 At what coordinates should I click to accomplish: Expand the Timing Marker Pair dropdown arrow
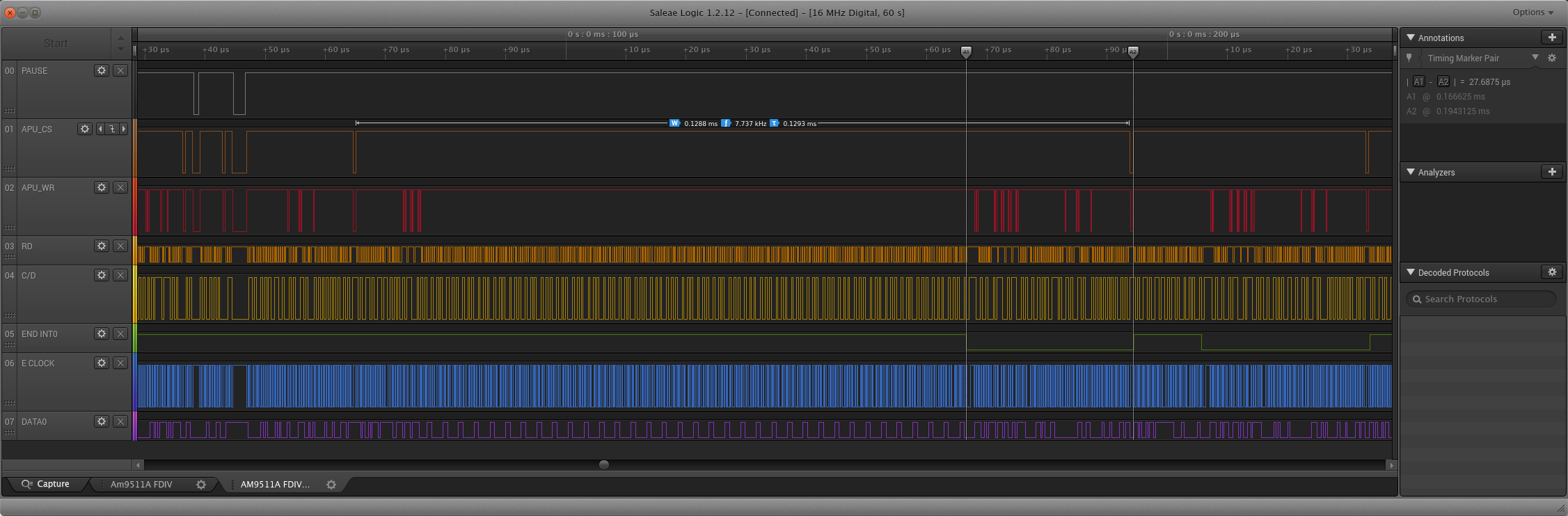click(1535, 58)
